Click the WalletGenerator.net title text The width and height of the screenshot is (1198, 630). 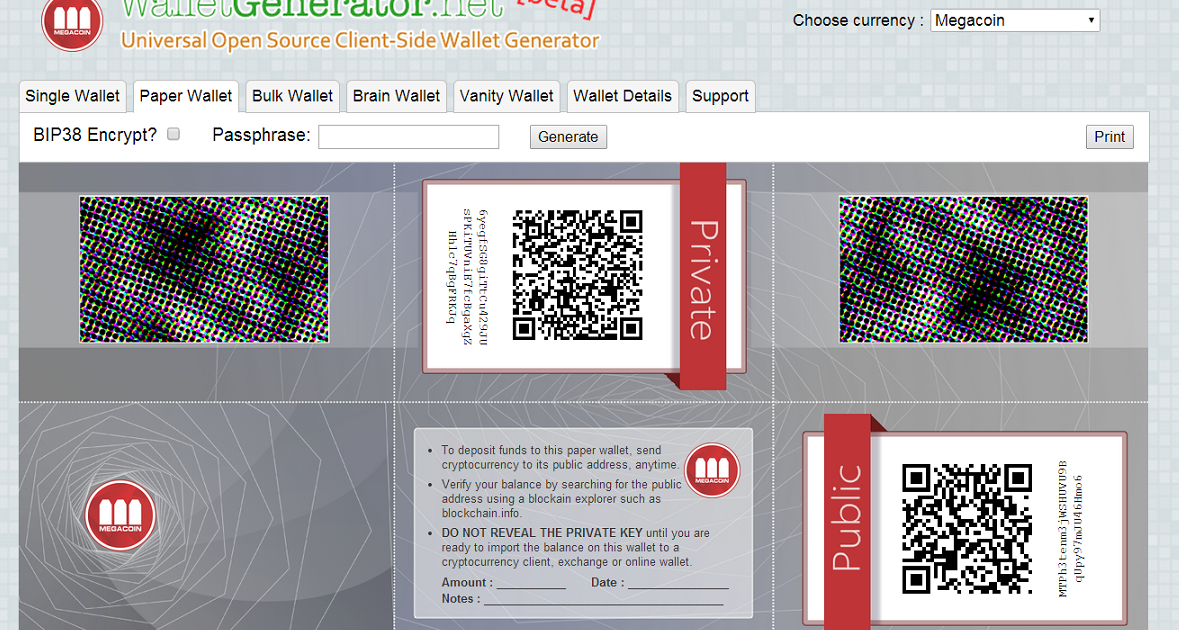(312, 9)
